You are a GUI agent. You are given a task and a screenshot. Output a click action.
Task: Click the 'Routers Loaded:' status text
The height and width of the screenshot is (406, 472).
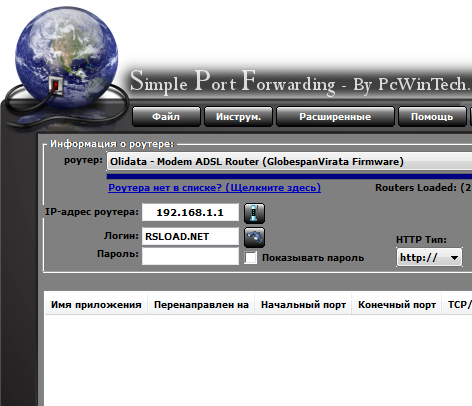[x=423, y=188]
